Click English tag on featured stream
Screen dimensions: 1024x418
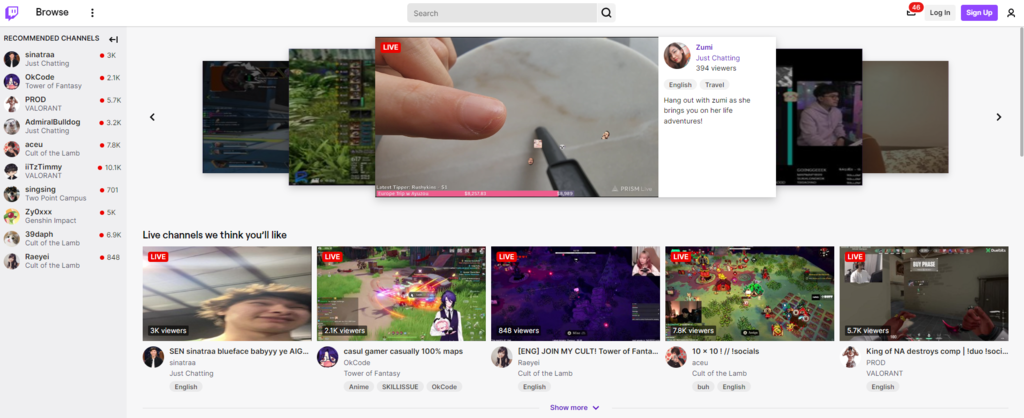(x=680, y=85)
